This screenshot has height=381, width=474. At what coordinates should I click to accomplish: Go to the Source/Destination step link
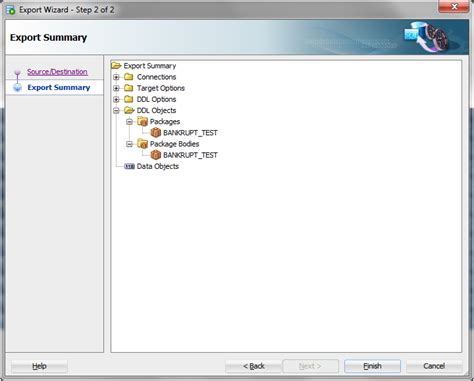tap(57, 72)
